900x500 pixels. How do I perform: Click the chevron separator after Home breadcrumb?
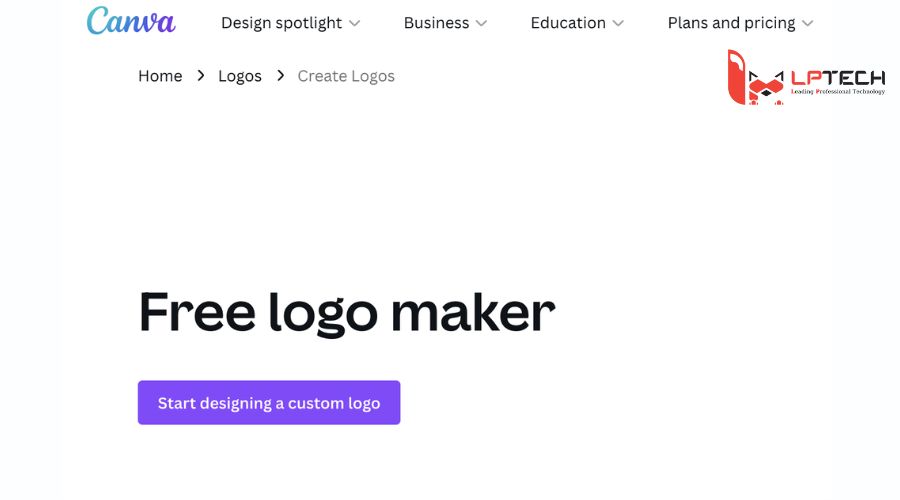(201, 76)
